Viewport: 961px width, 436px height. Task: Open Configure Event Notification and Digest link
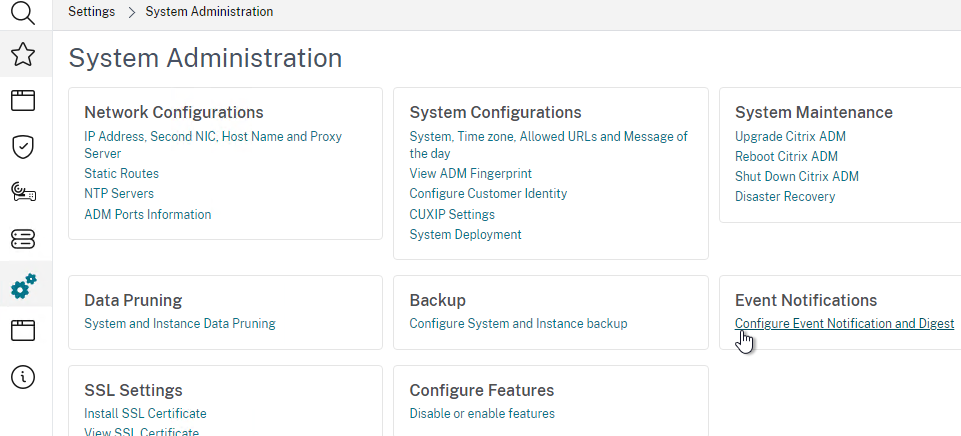[x=844, y=324]
